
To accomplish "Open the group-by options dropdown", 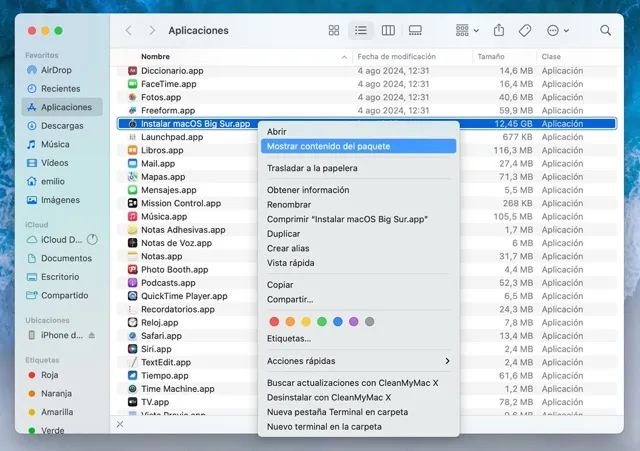I will pyautogui.click(x=467, y=30).
